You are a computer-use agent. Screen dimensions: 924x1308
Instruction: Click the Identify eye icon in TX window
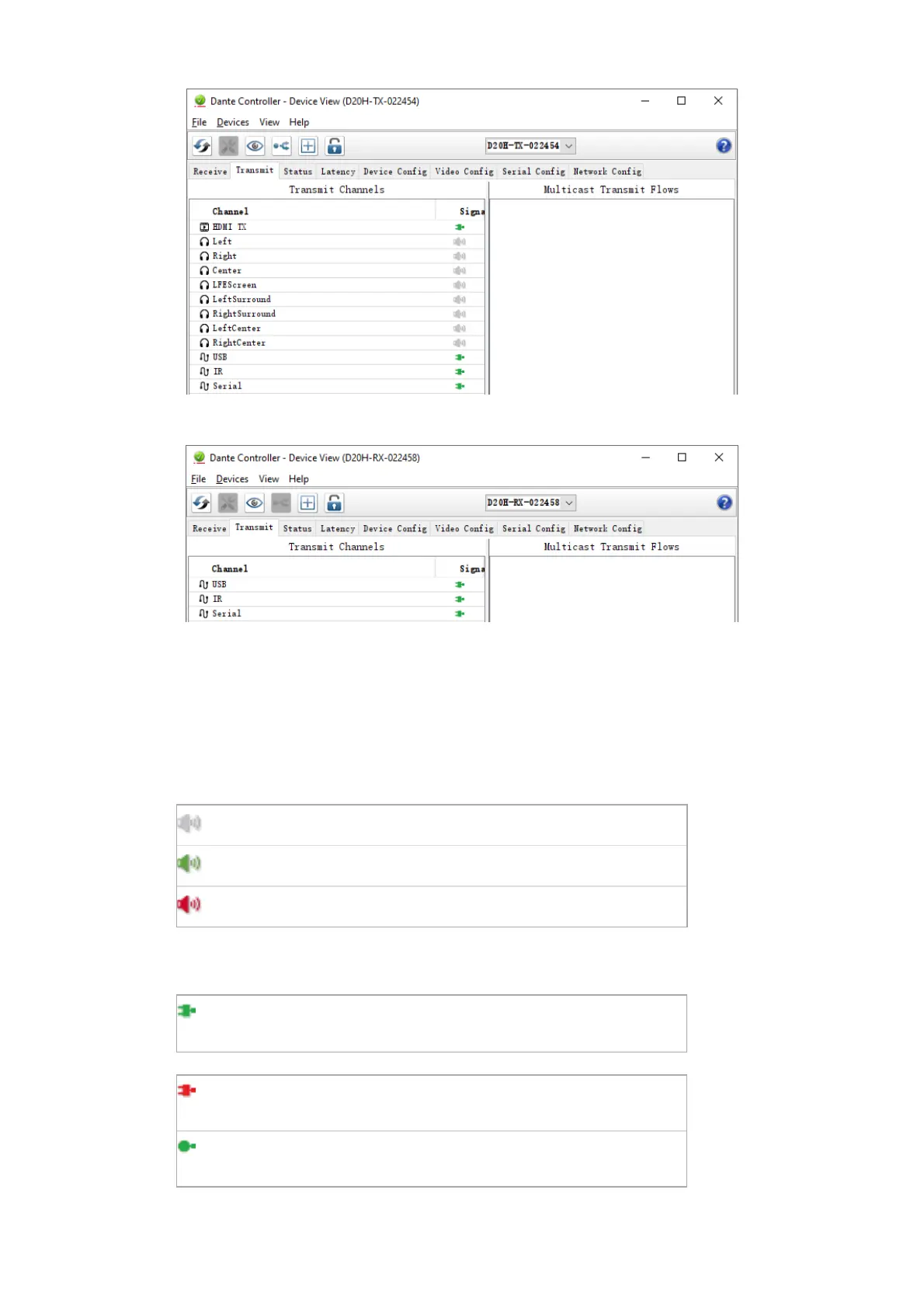[x=255, y=146]
